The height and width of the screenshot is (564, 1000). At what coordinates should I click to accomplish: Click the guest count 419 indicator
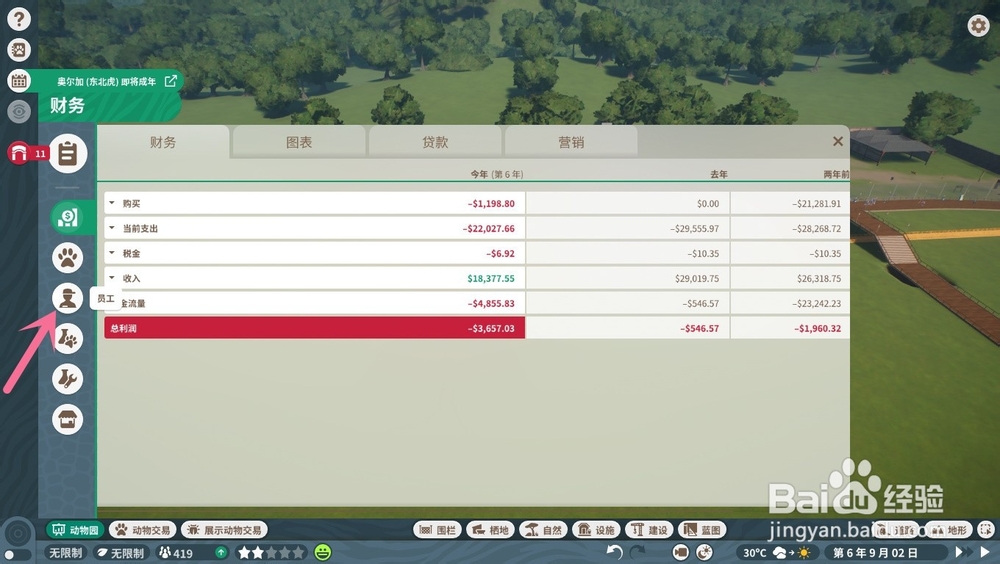pos(176,553)
